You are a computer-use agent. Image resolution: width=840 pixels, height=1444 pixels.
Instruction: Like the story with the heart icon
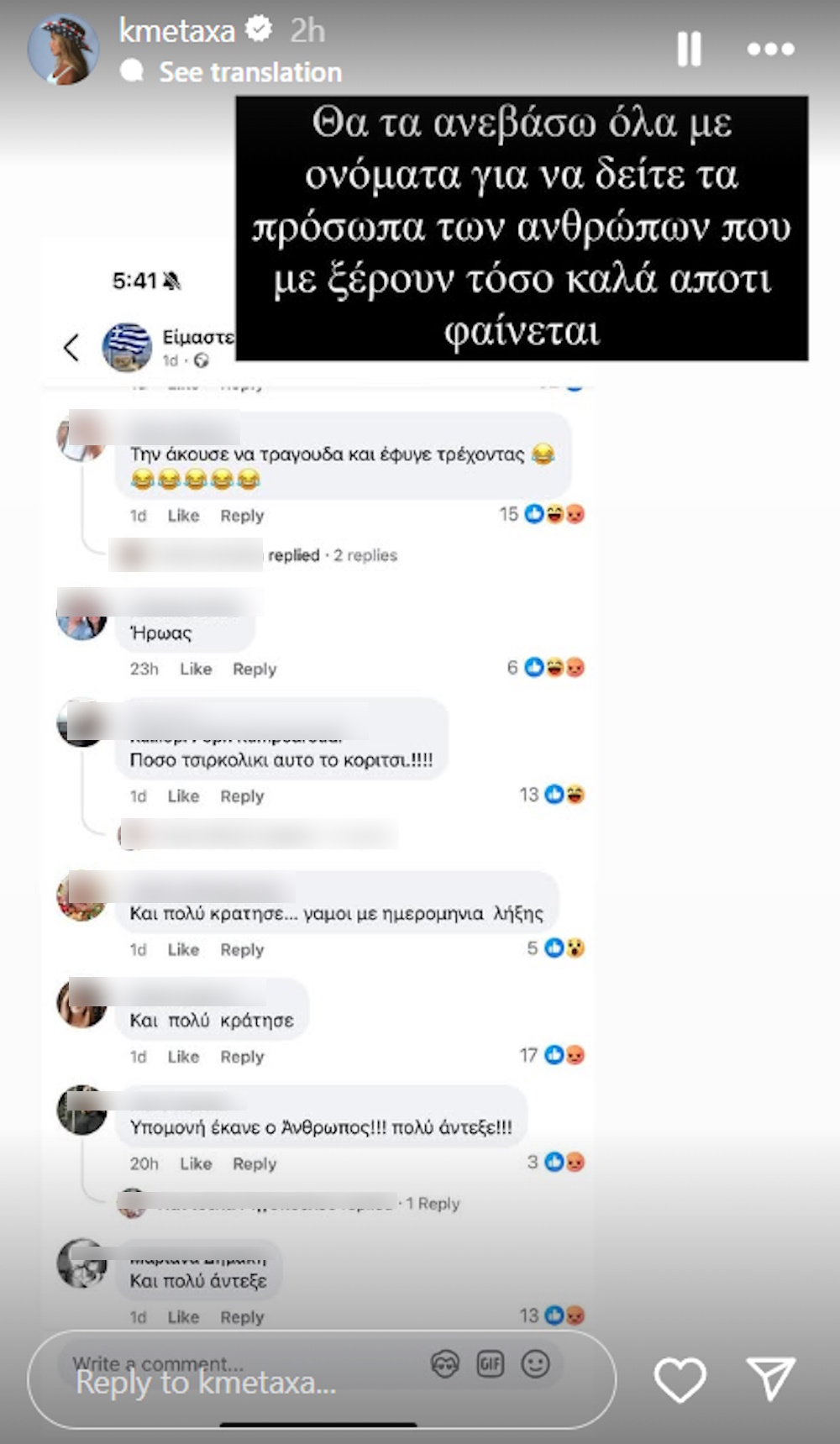click(680, 1379)
